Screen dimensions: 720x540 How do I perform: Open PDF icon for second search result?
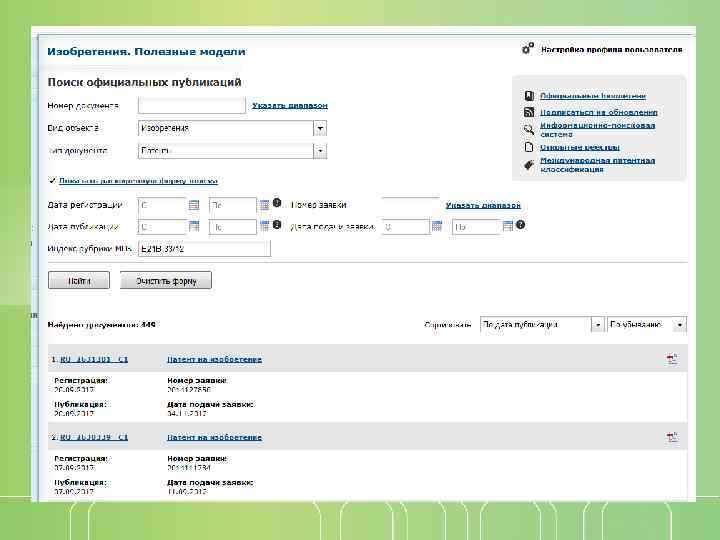click(672, 437)
